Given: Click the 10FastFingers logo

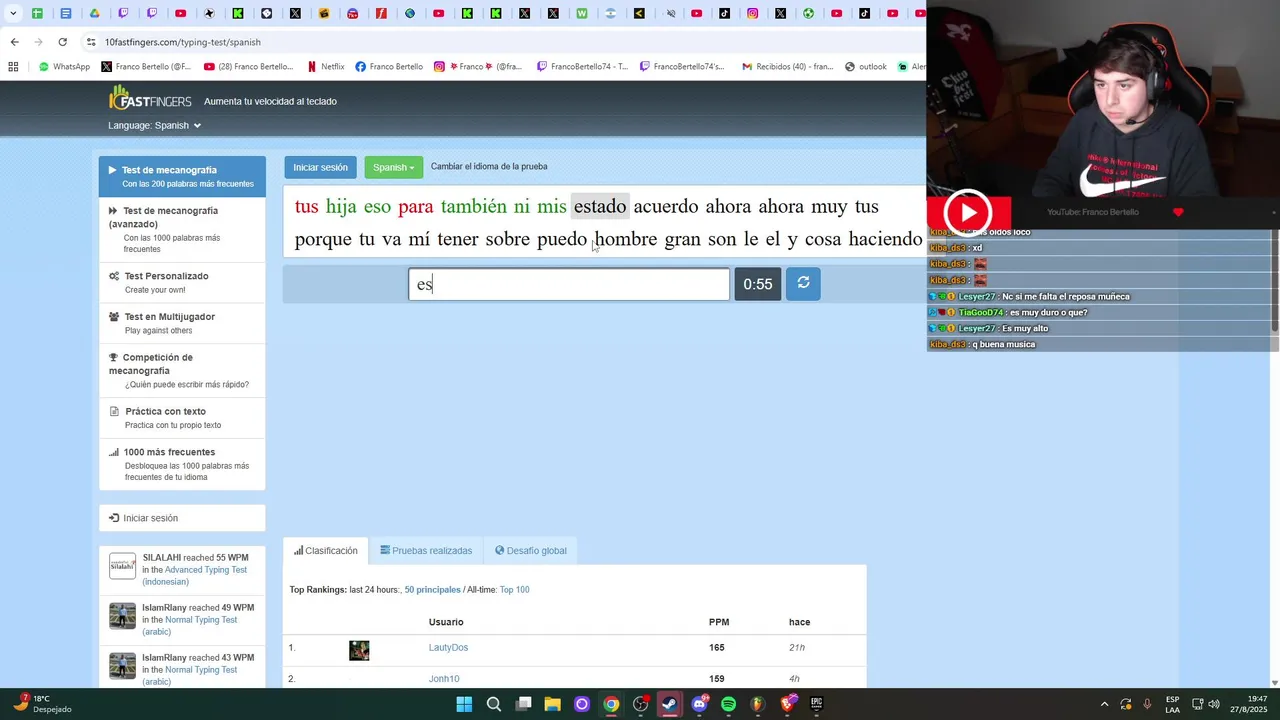Looking at the screenshot, I should pyautogui.click(x=150, y=99).
